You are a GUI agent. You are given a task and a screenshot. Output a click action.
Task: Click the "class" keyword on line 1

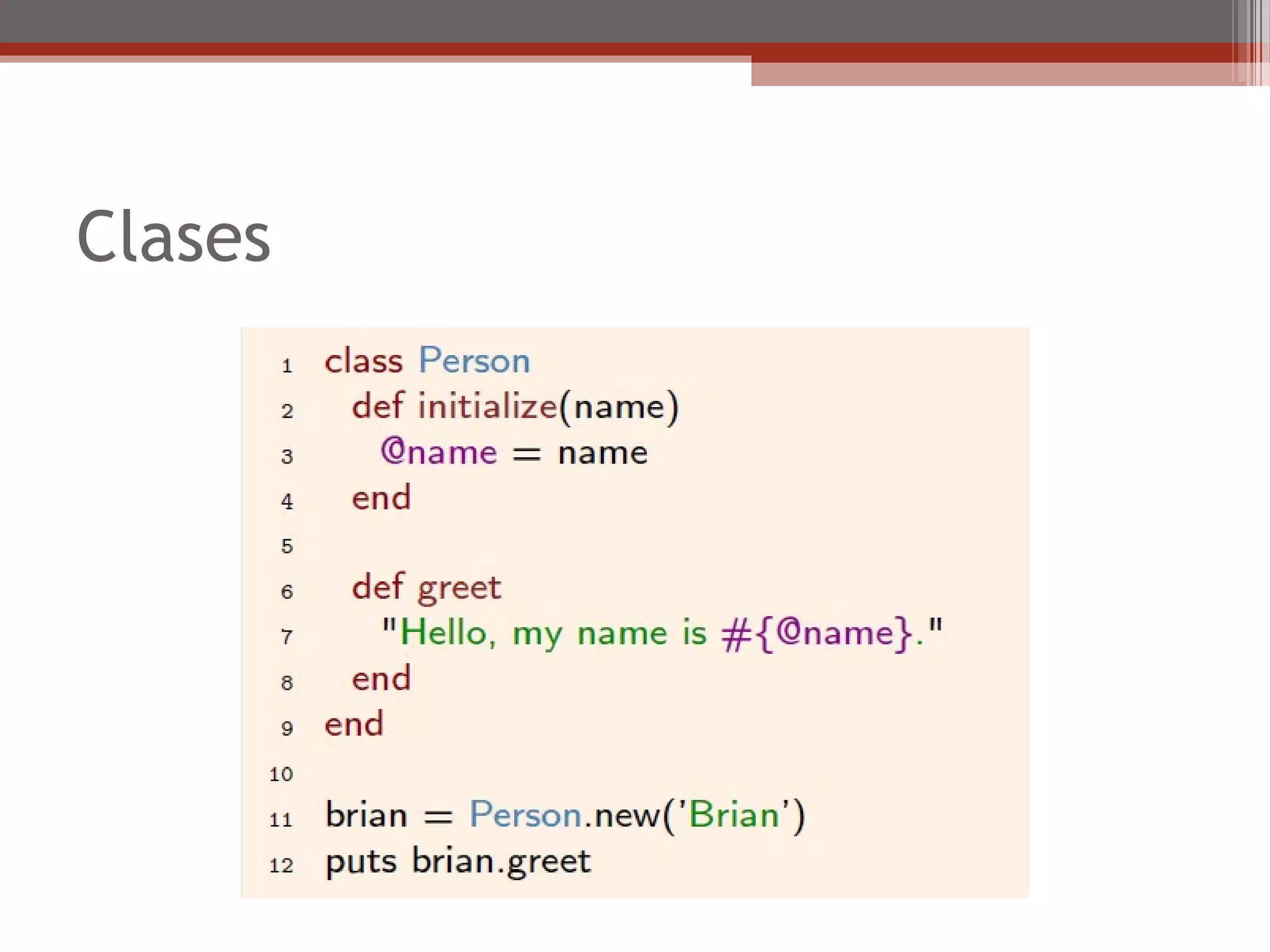point(363,361)
